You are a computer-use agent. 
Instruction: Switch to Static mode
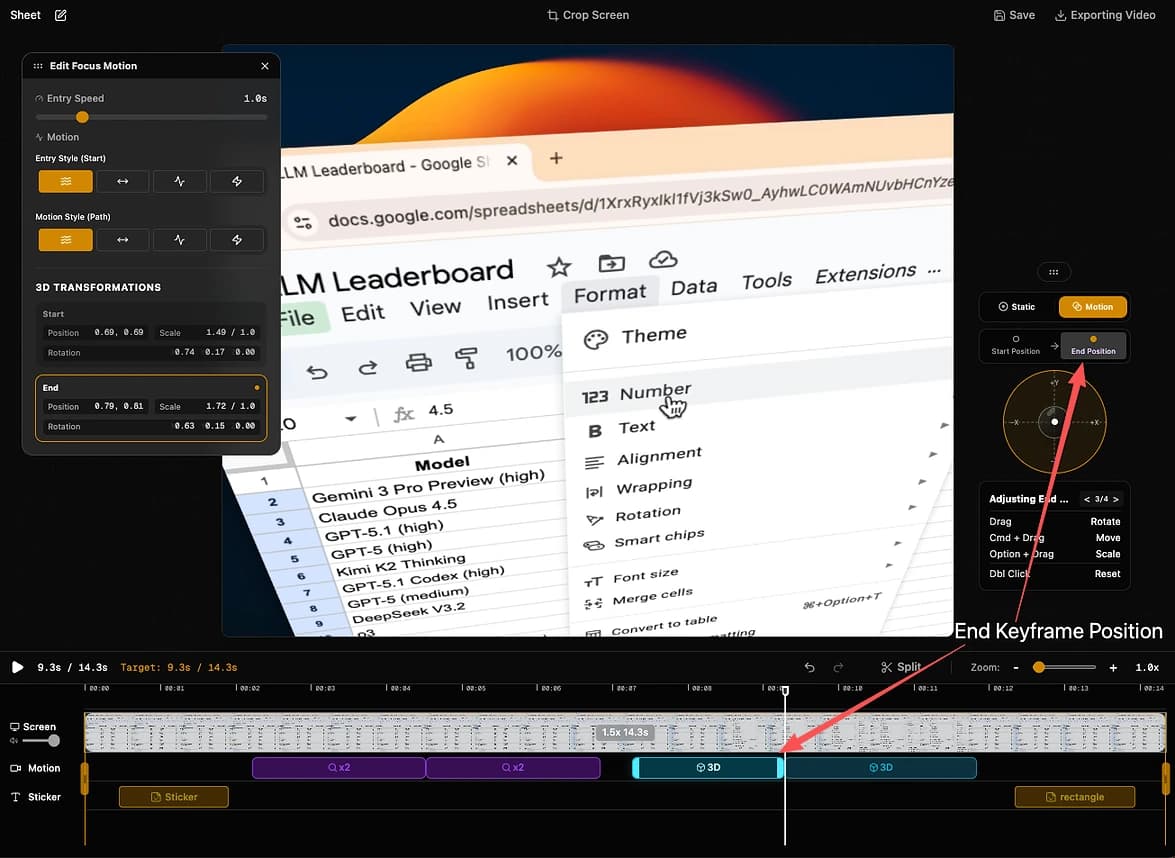coord(1017,307)
